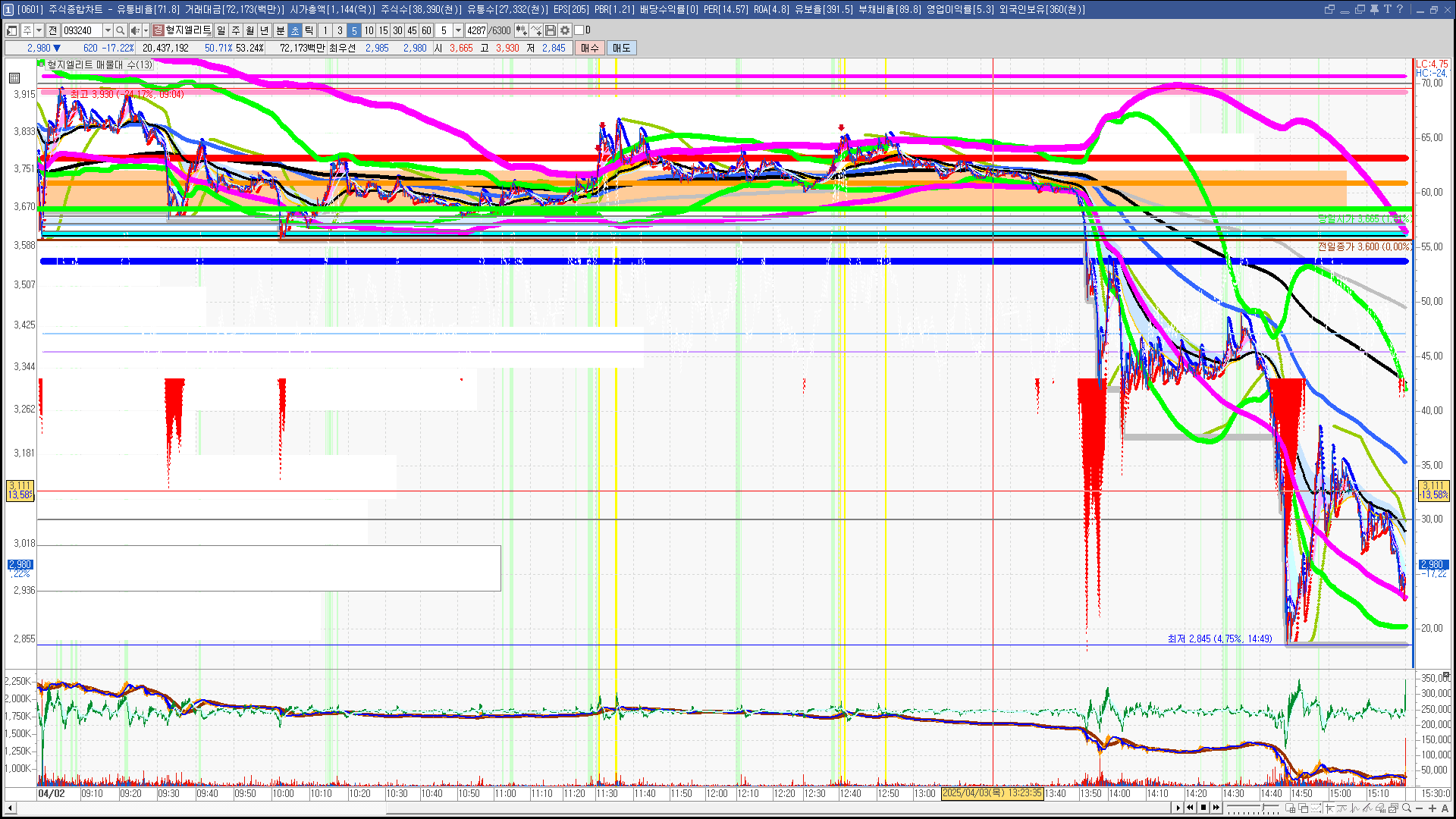
Task: Toggle the D checkbox in toolbar
Action: tap(579, 30)
